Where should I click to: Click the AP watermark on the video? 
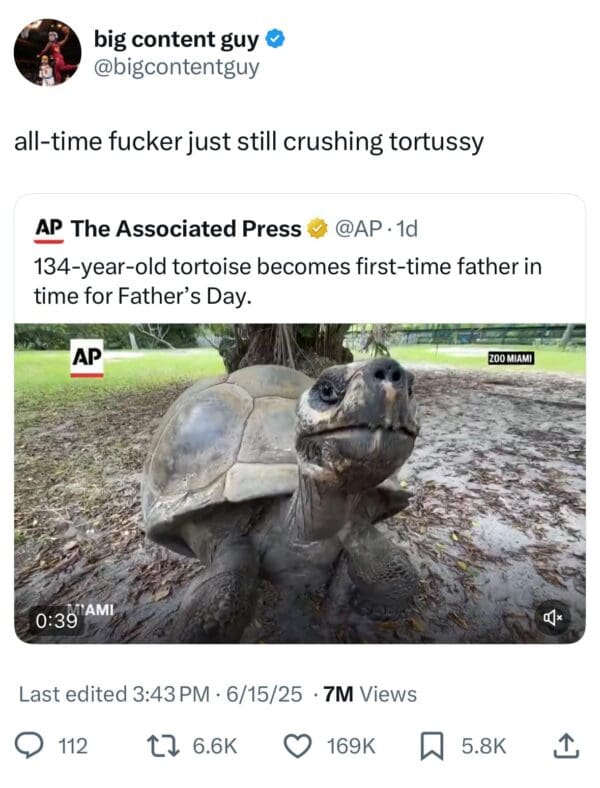[87, 358]
